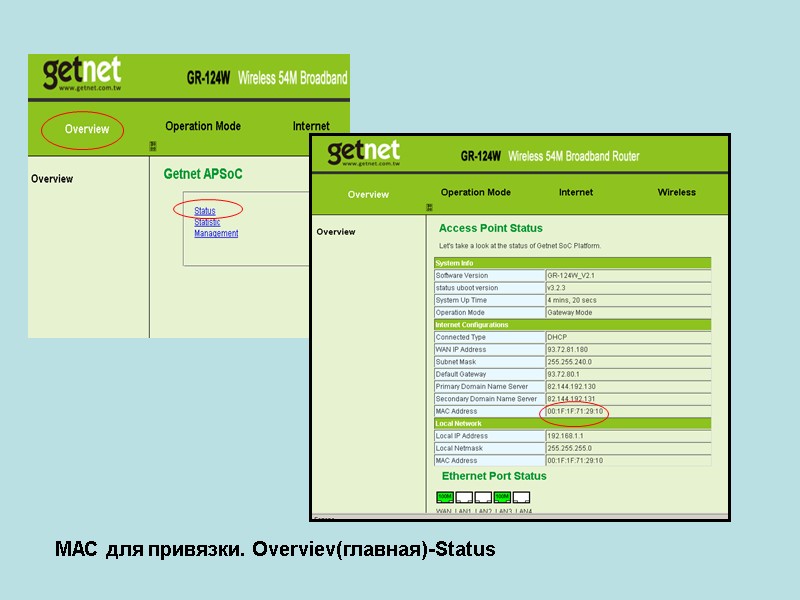Image resolution: width=800 pixels, height=600 pixels.
Task: Click the WAN port status icon
Action: click(445, 497)
